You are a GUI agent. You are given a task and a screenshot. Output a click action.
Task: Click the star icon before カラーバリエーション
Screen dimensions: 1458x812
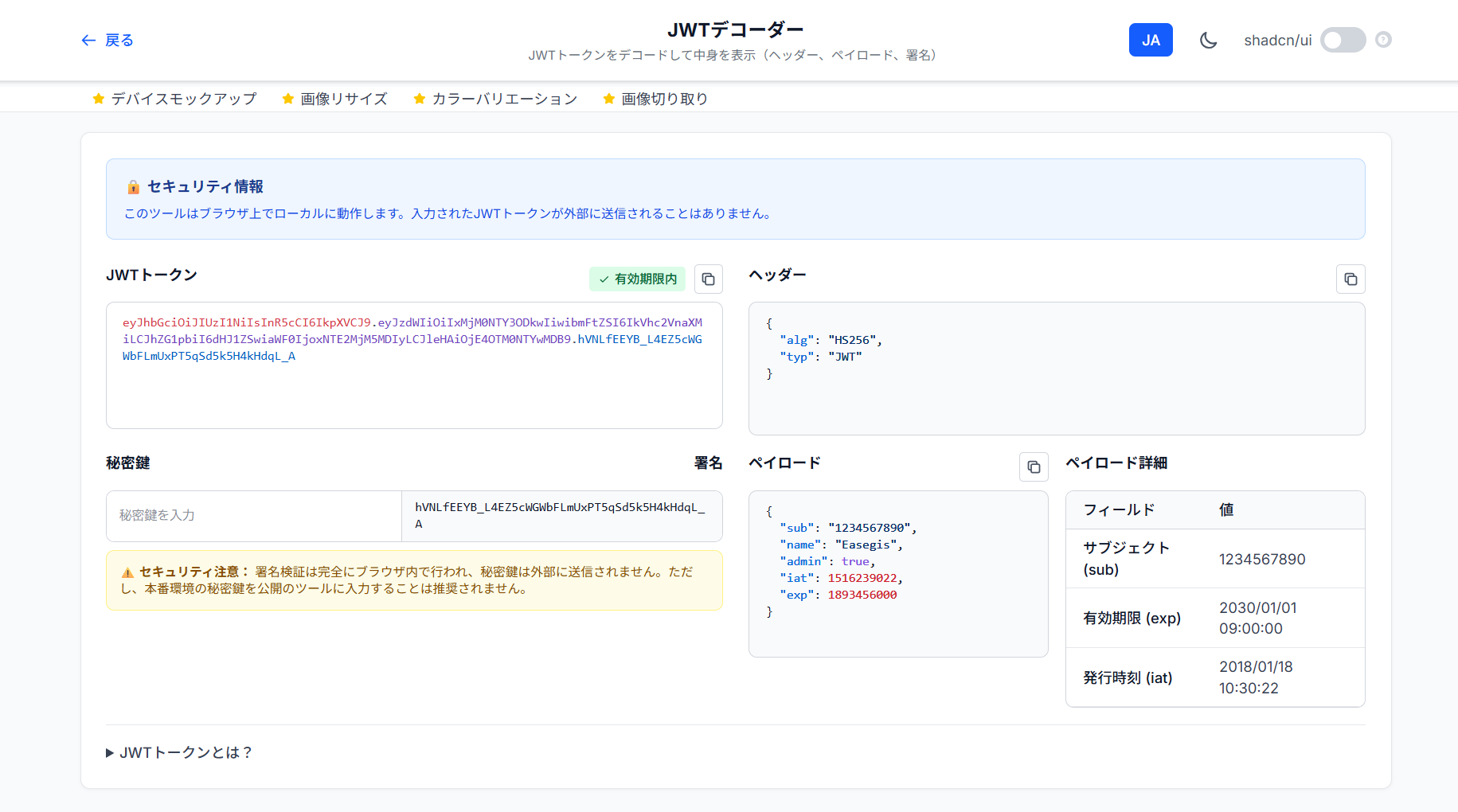click(x=420, y=99)
